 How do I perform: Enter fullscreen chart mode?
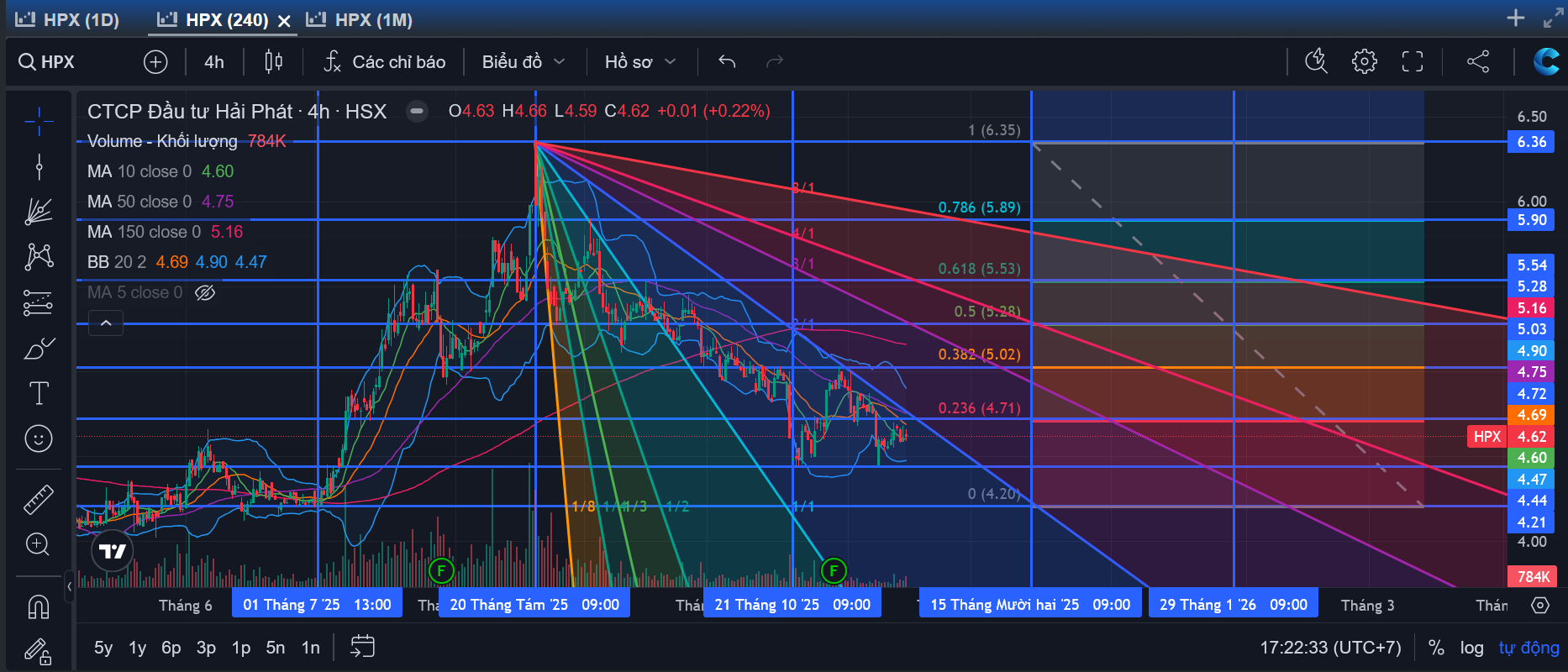coord(1413,61)
